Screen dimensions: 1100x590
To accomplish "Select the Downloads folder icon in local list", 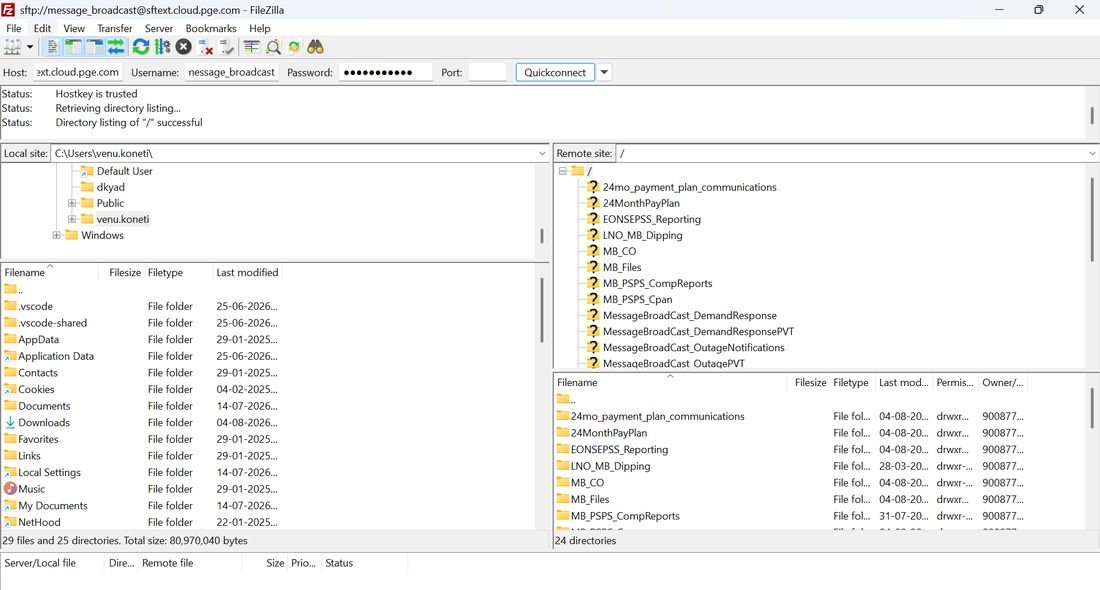I will click(x=10, y=422).
